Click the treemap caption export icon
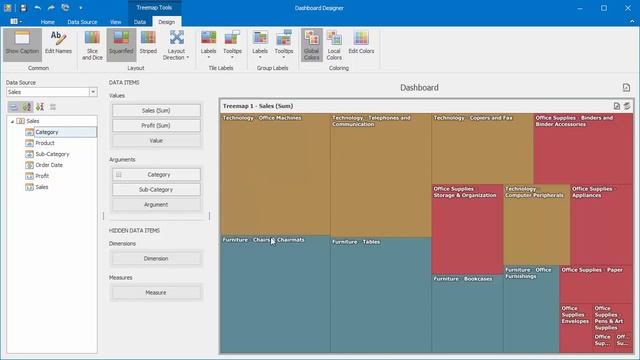Screen dimensions: 640x360 pyautogui.click(x=617, y=106)
